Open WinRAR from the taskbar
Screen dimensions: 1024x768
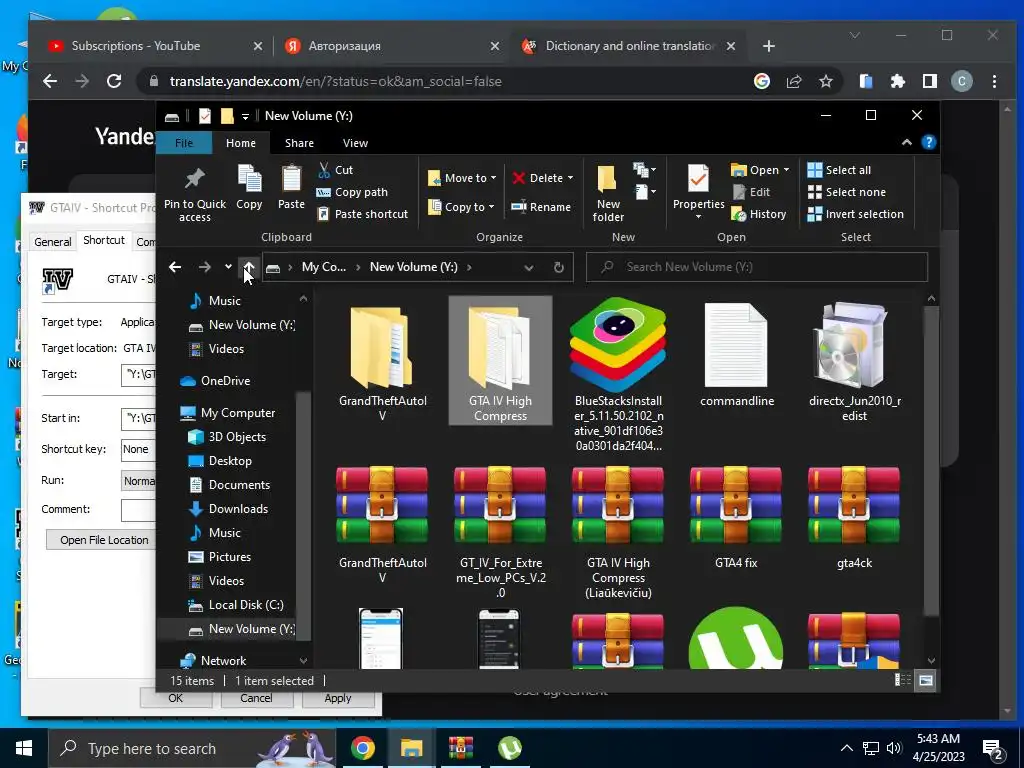460,748
